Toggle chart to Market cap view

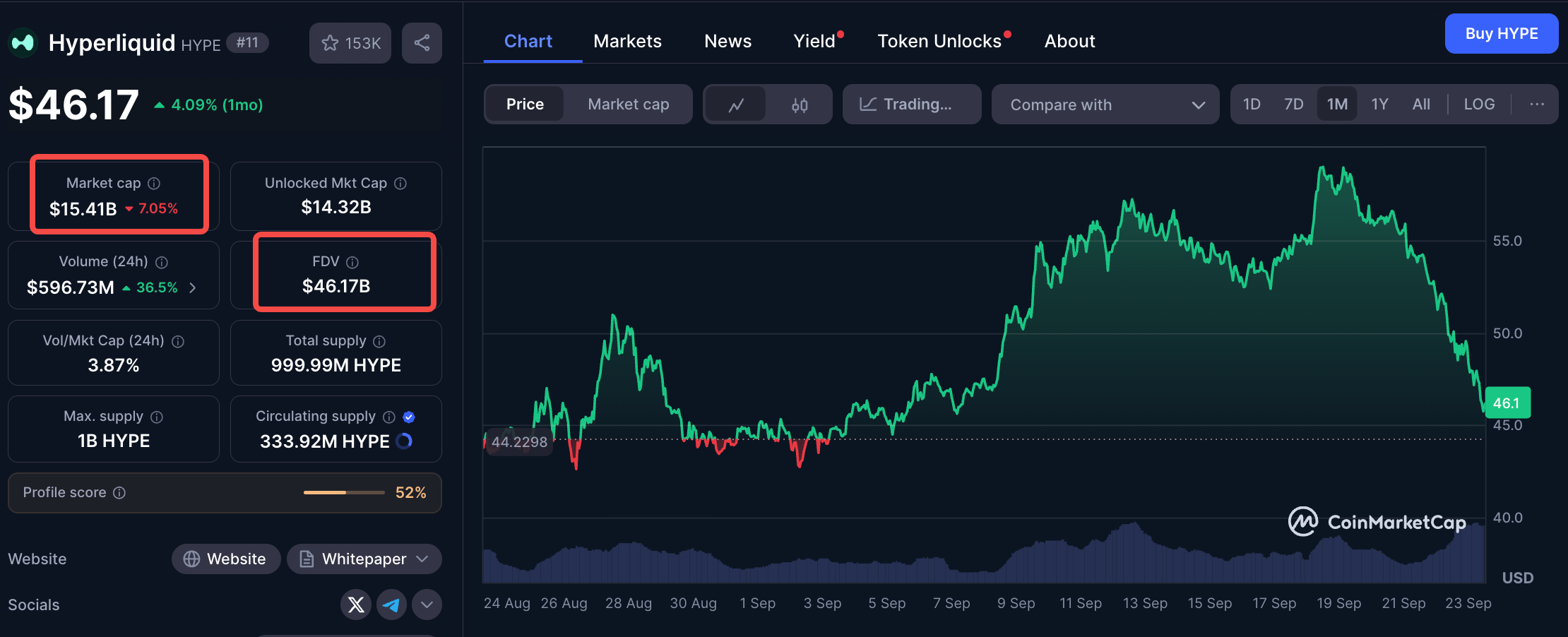(x=628, y=105)
